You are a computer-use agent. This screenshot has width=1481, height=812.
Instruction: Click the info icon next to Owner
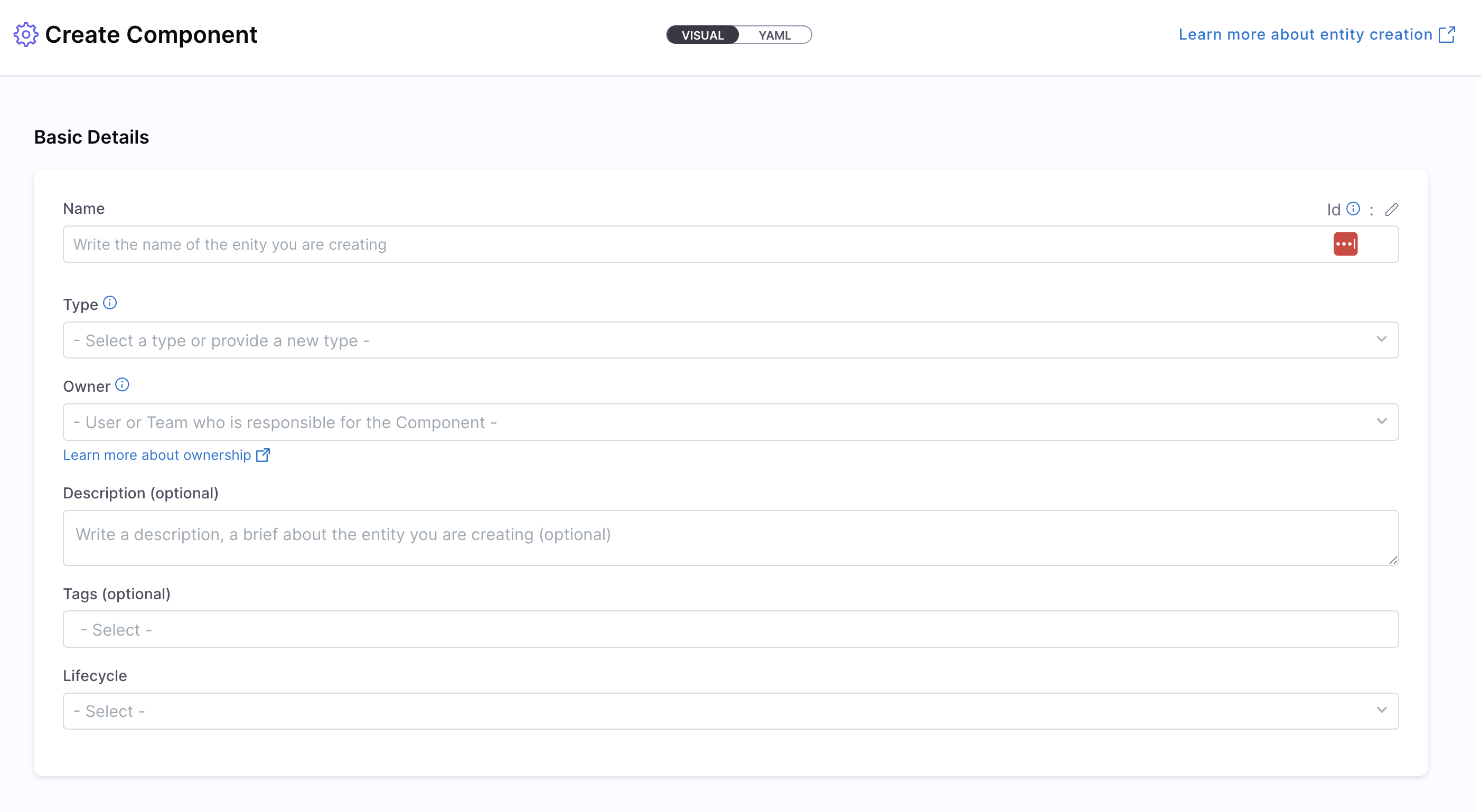point(122,385)
